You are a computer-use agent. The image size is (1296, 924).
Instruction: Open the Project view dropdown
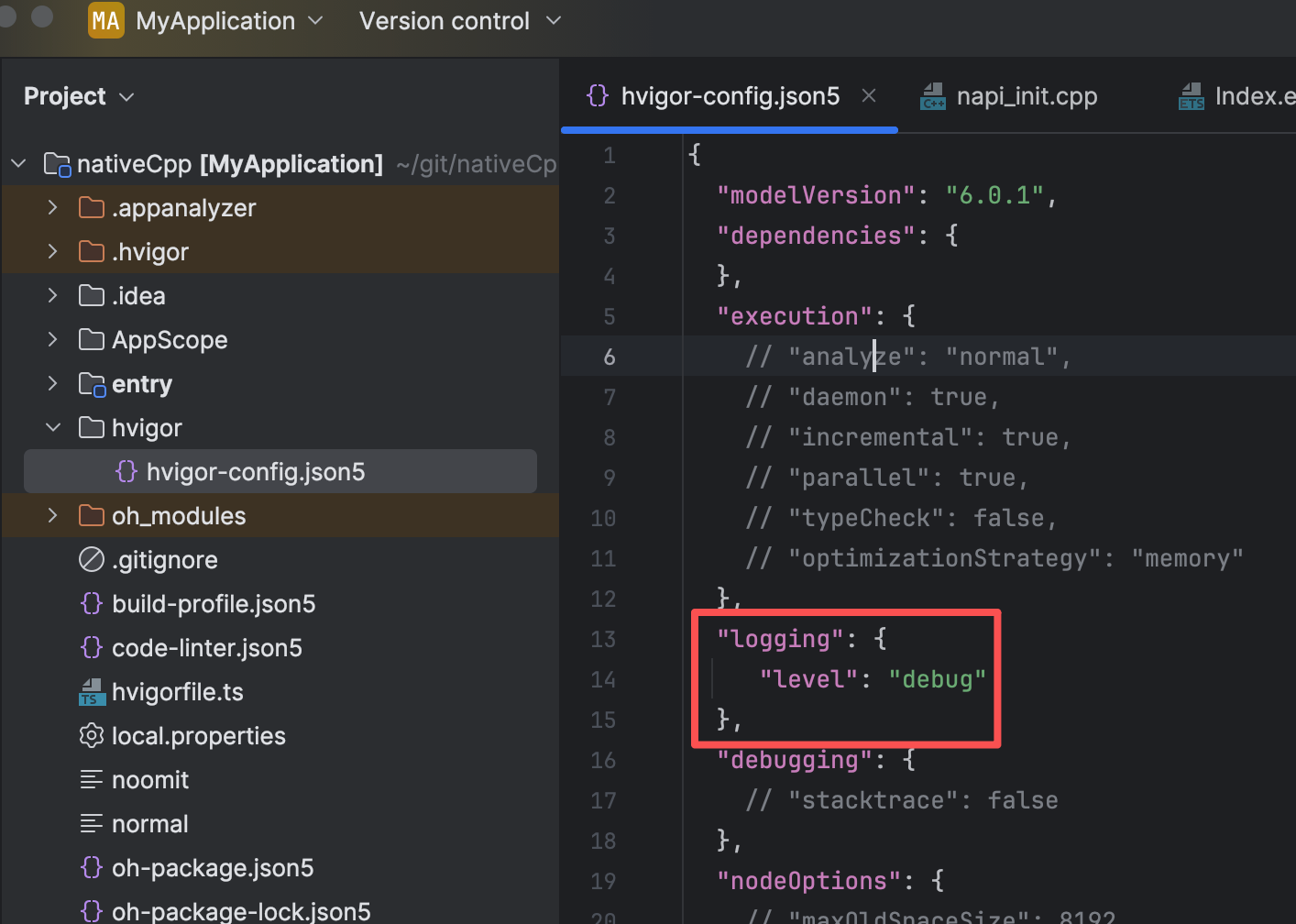pyautogui.click(x=79, y=96)
